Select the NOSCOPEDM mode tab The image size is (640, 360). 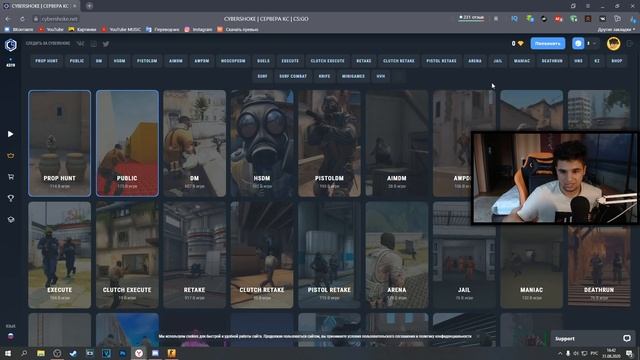point(233,61)
